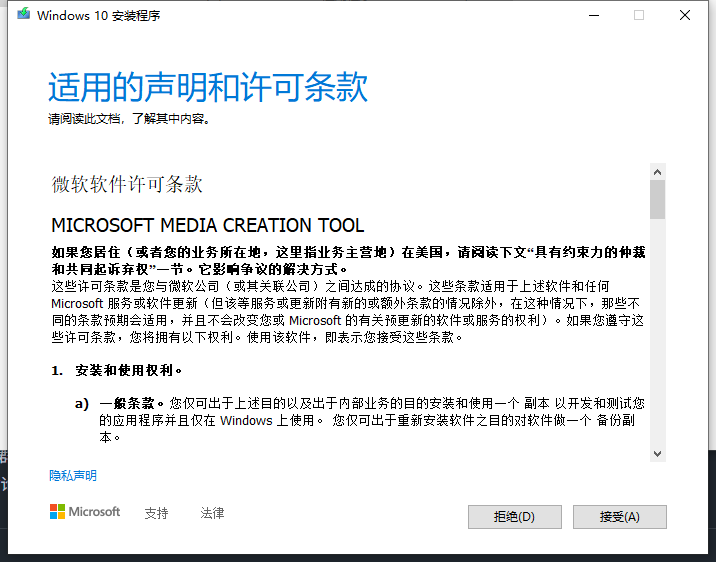Click the Microsoft logo in the footer

click(x=85, y=512)
